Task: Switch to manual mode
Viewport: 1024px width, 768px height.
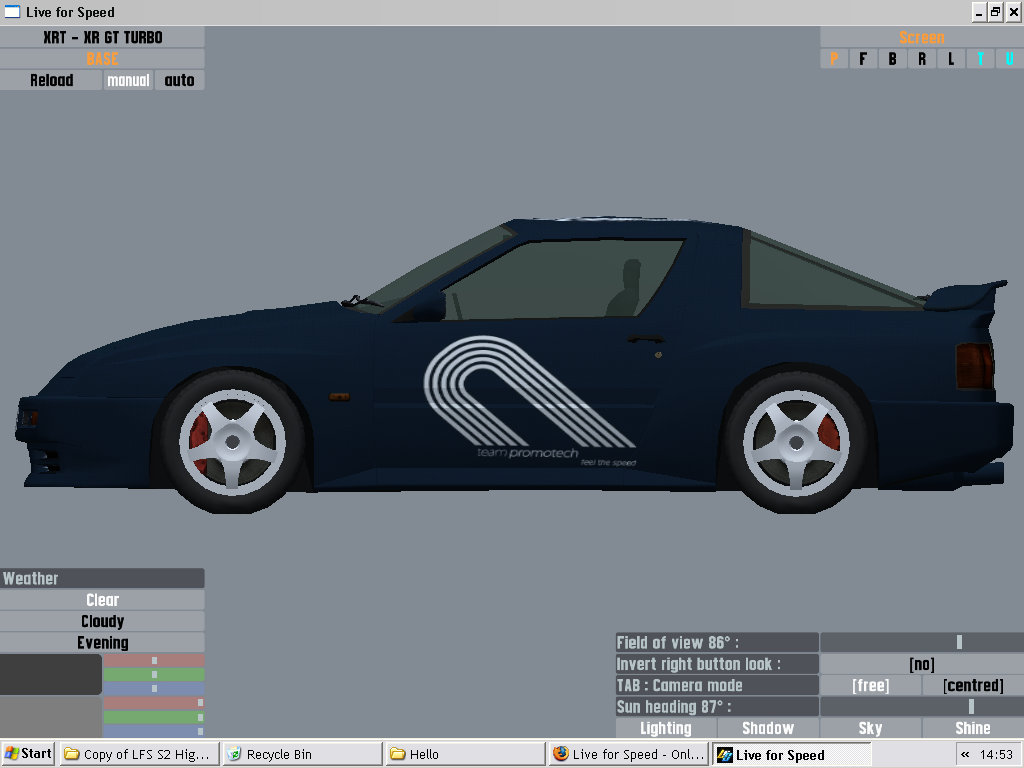Action: click(128, 80)
